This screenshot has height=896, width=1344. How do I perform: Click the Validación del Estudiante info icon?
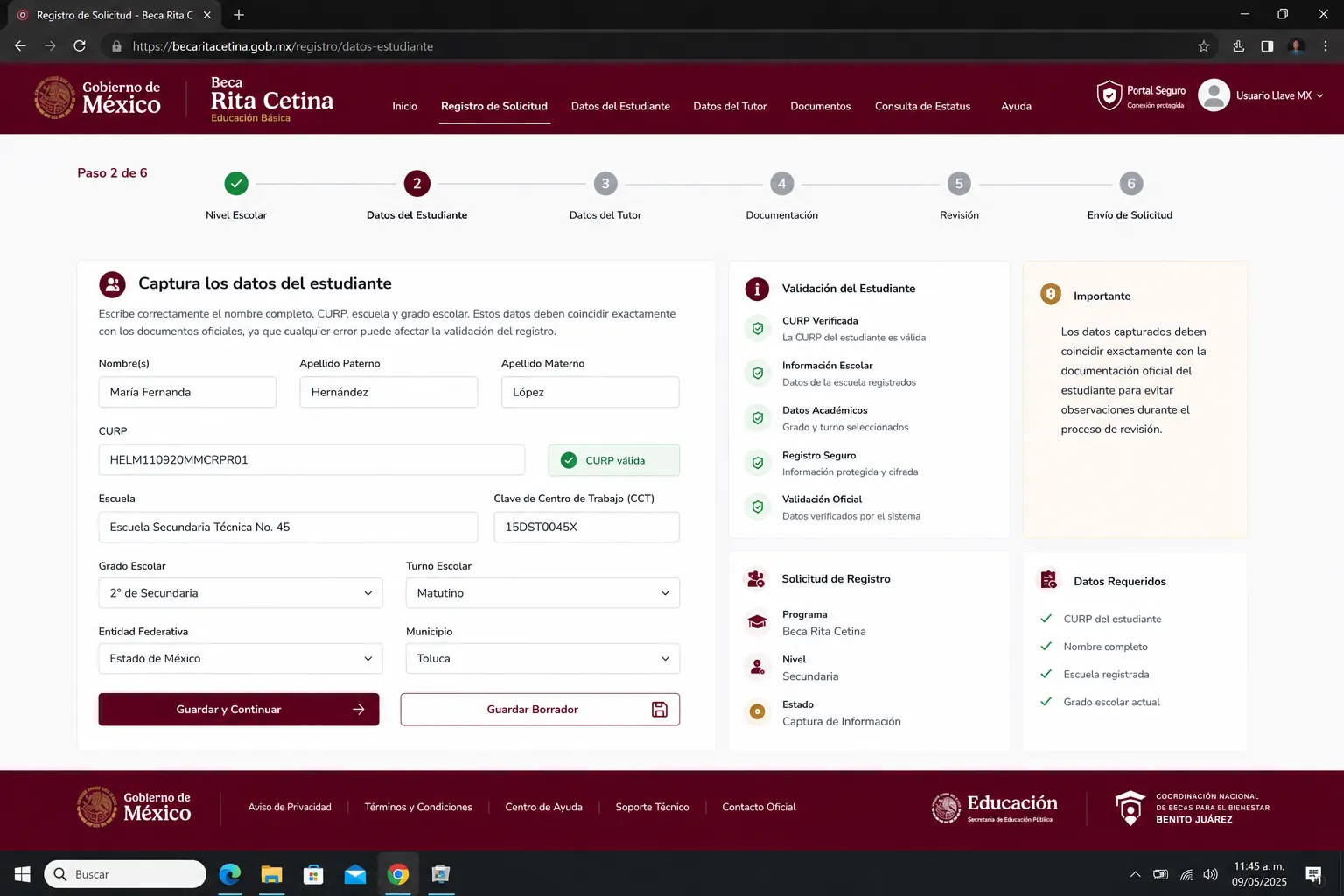[x=757, y=289]
